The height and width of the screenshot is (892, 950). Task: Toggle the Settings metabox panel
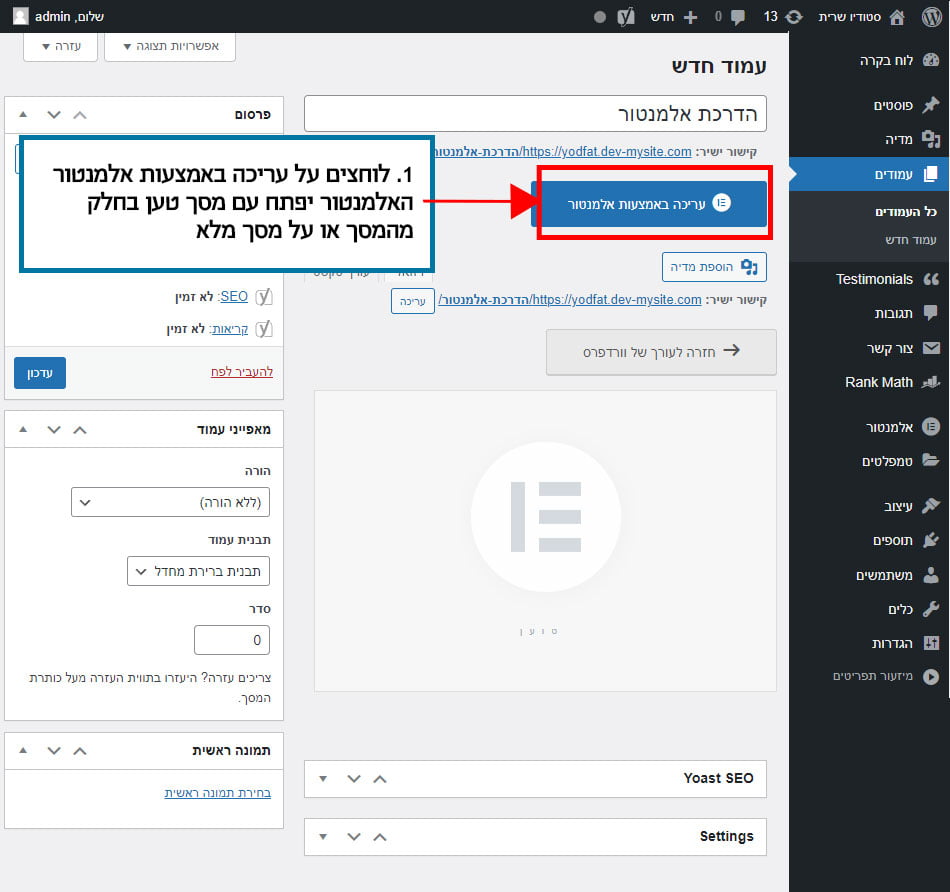click(321, 836)
